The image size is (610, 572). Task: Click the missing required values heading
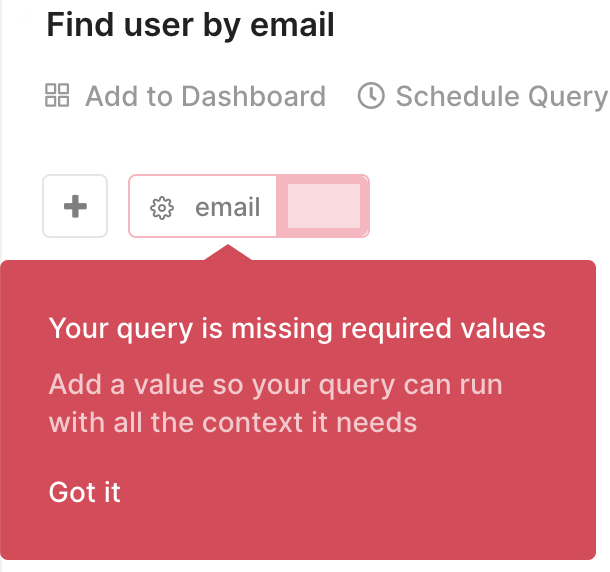(297, 329)
